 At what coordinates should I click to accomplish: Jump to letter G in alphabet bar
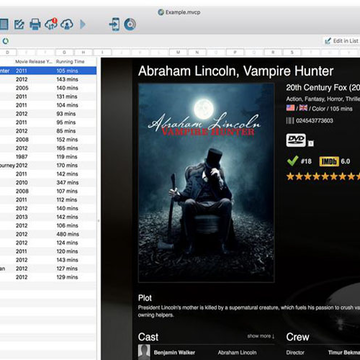[65, 52]
